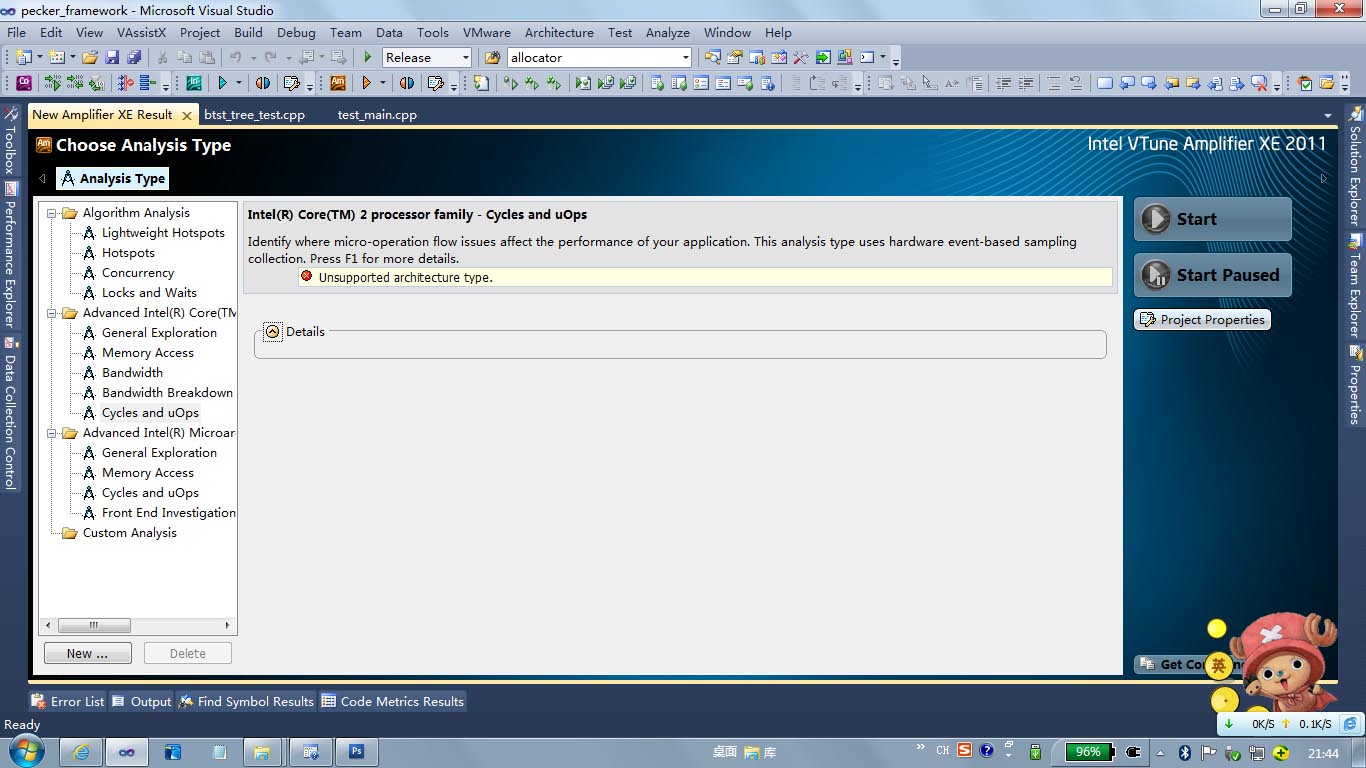This screenshot has height=768, width=1366.
Task: Click the Windows Start orb
Action: pos(24,751)
